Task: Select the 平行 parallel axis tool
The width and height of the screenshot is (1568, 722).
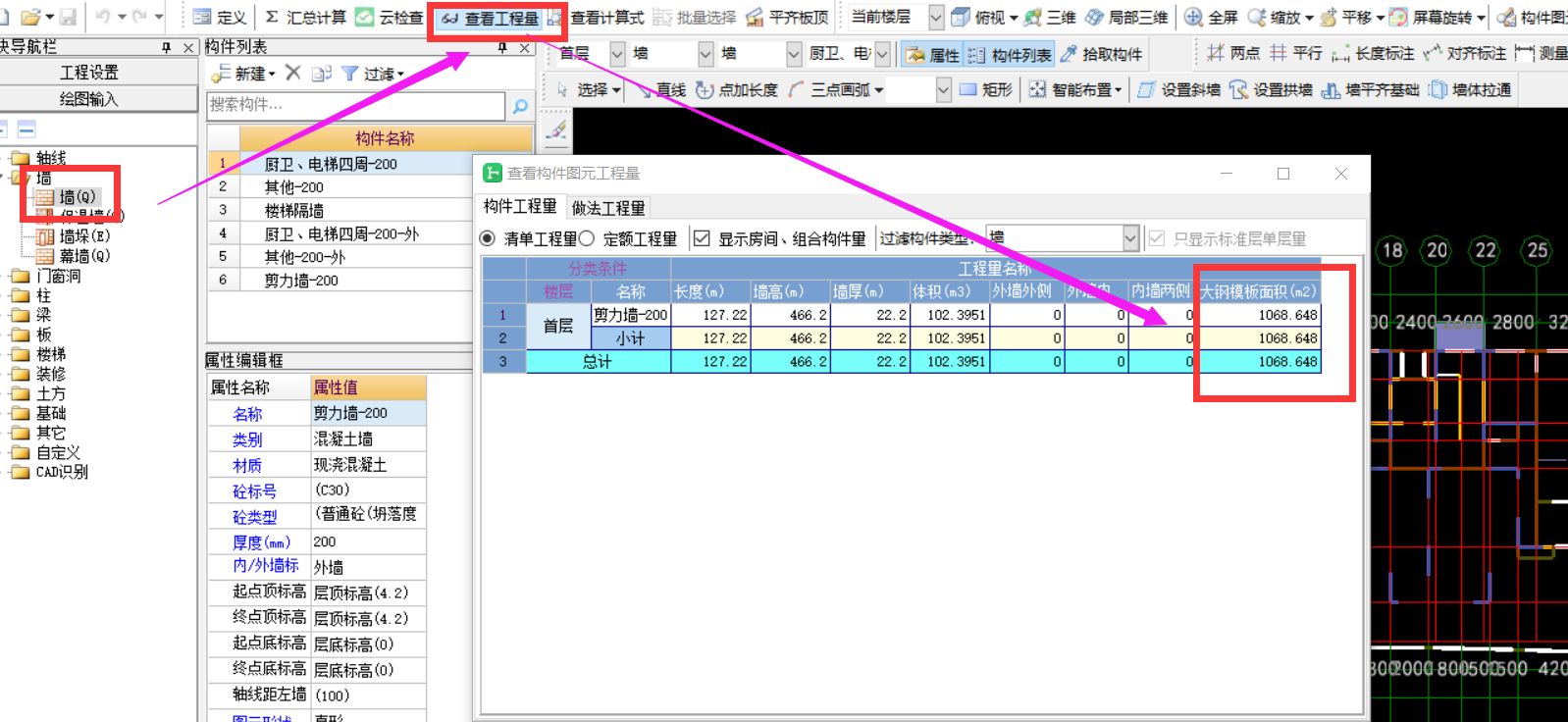Action: (1296, 53)
